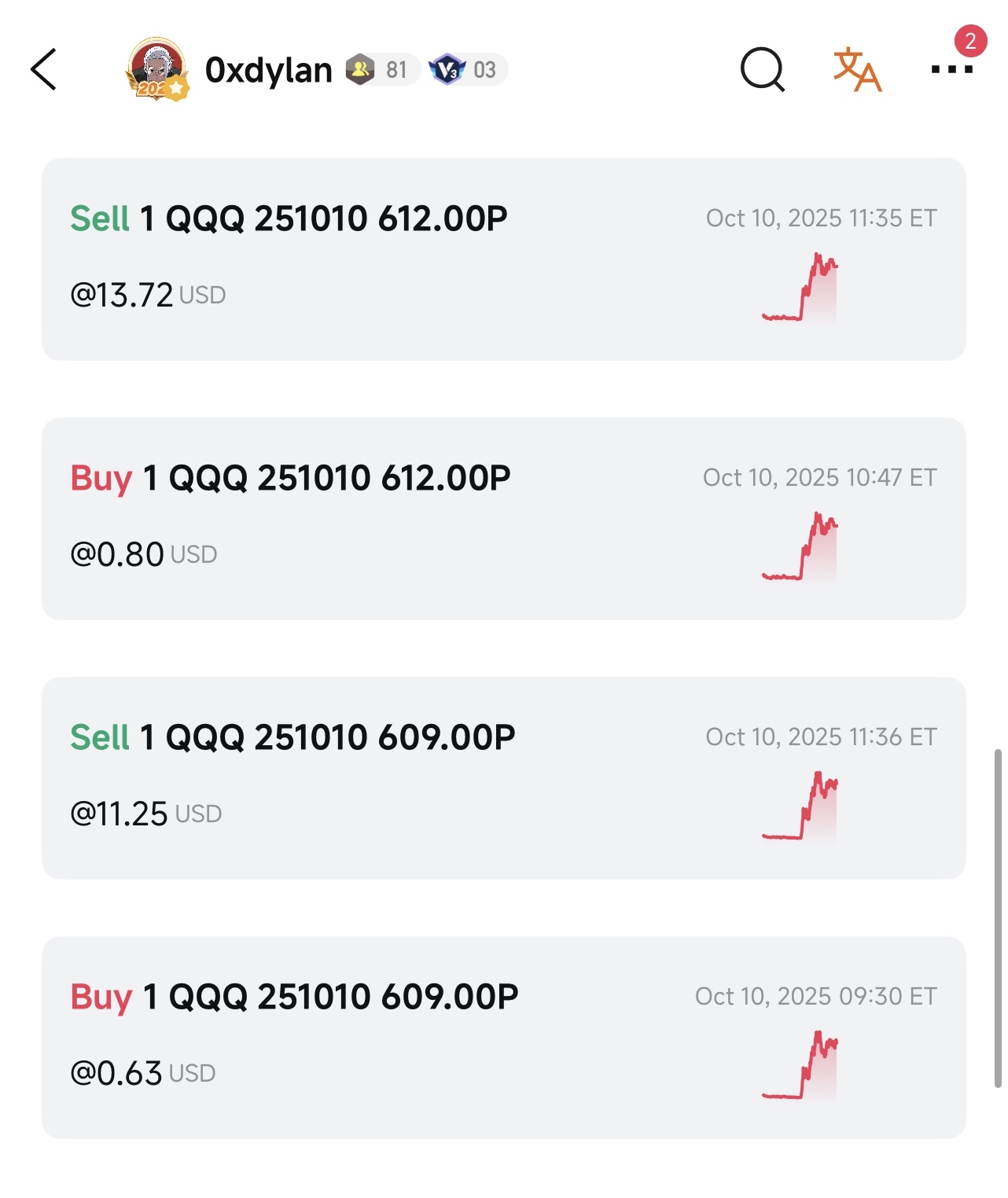The width and height of the screenshot is (1008, 1198).
Task: Click the vertical scrollbar on right edge
Action: point(998,918)
